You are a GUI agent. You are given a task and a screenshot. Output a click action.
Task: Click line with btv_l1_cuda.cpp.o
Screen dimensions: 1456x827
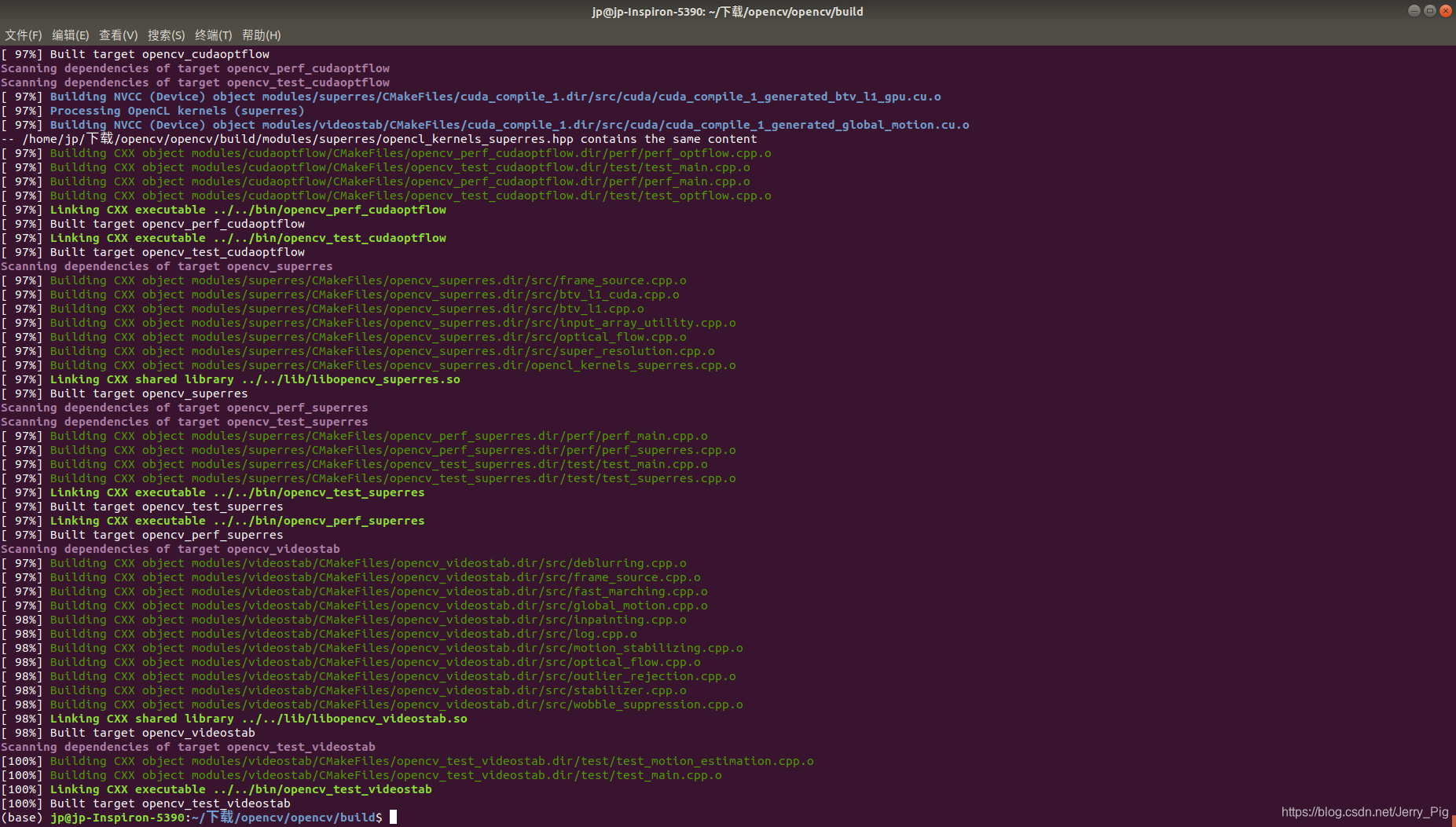click(340, 295)
